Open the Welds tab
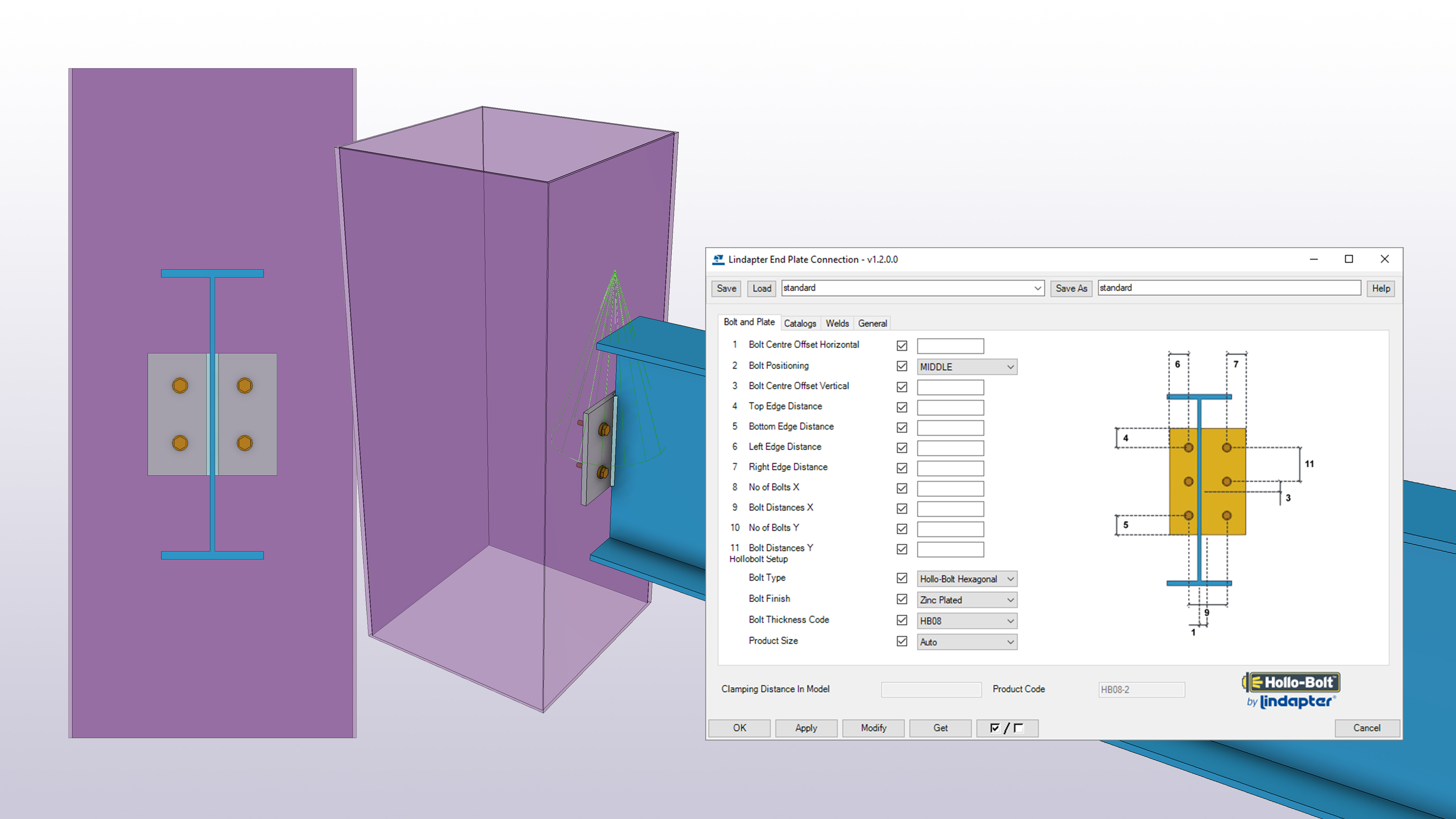This screenshot has height=819, width=1456. (837, 323)
